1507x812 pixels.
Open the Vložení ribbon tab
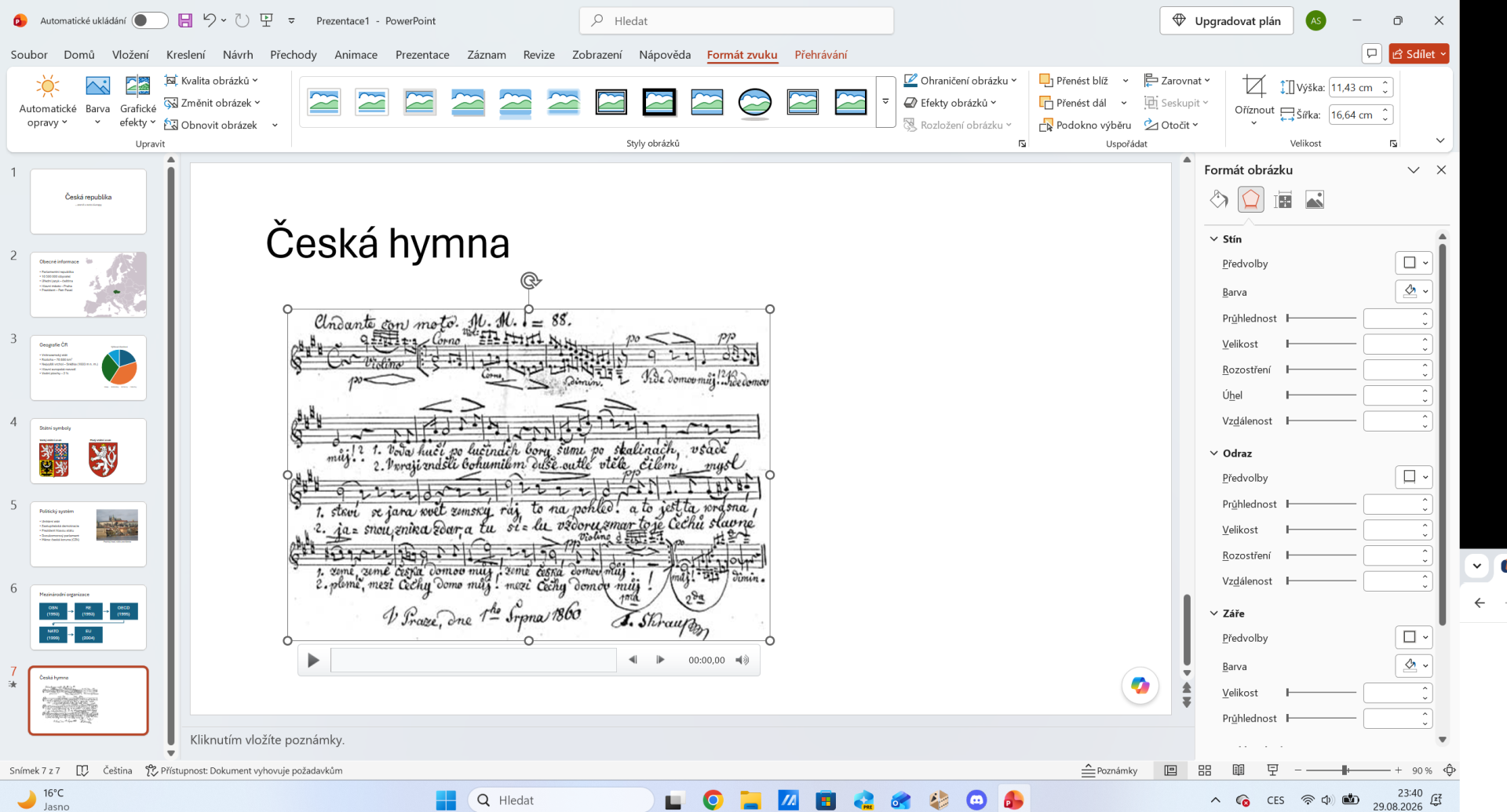click(130, 54)
